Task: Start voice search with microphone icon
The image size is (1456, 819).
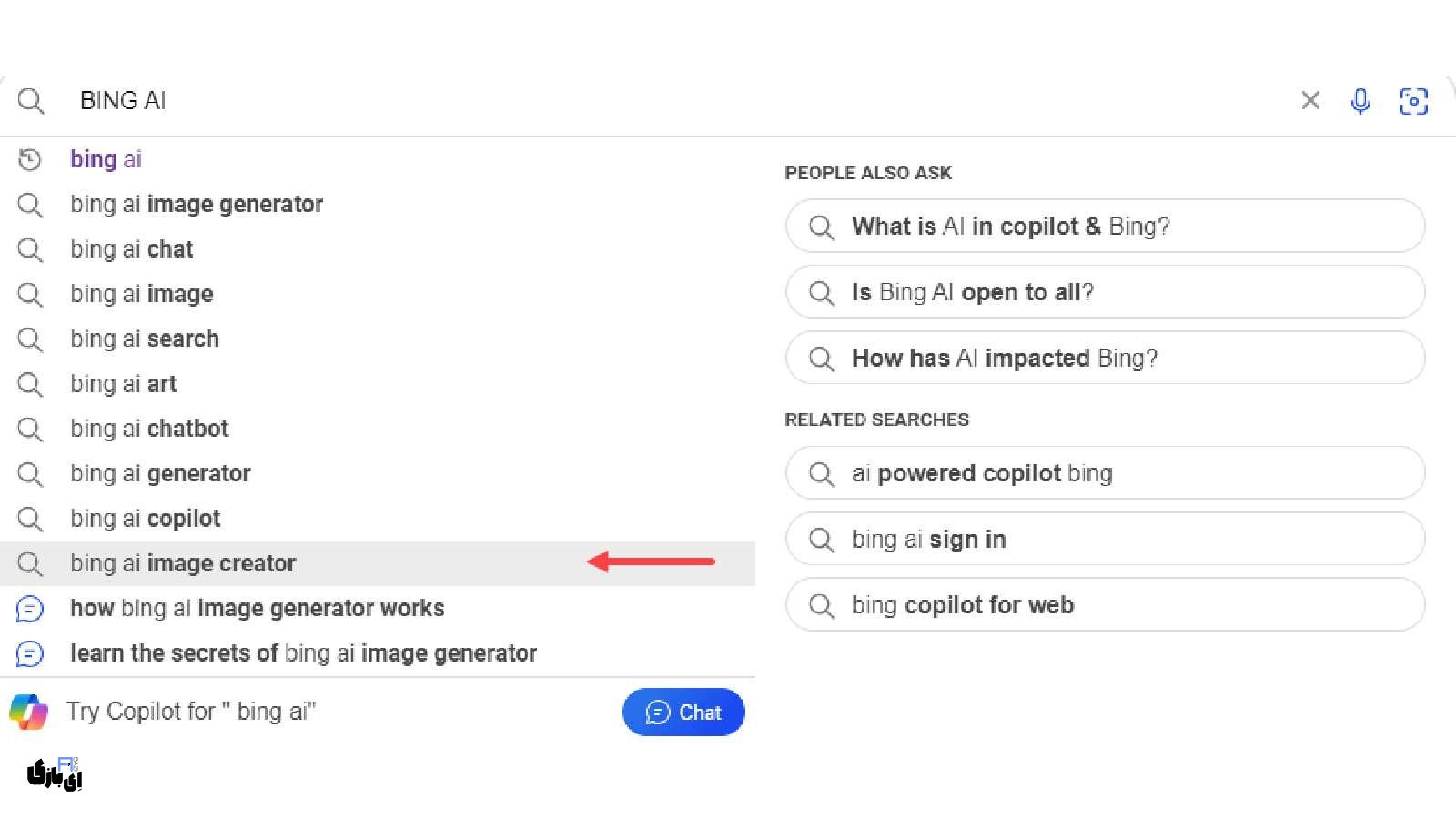Action: click(x=1360, y=100)
